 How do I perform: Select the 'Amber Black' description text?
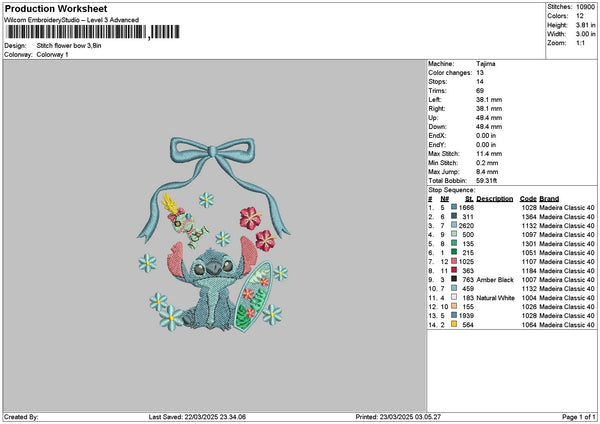[495, 280]
